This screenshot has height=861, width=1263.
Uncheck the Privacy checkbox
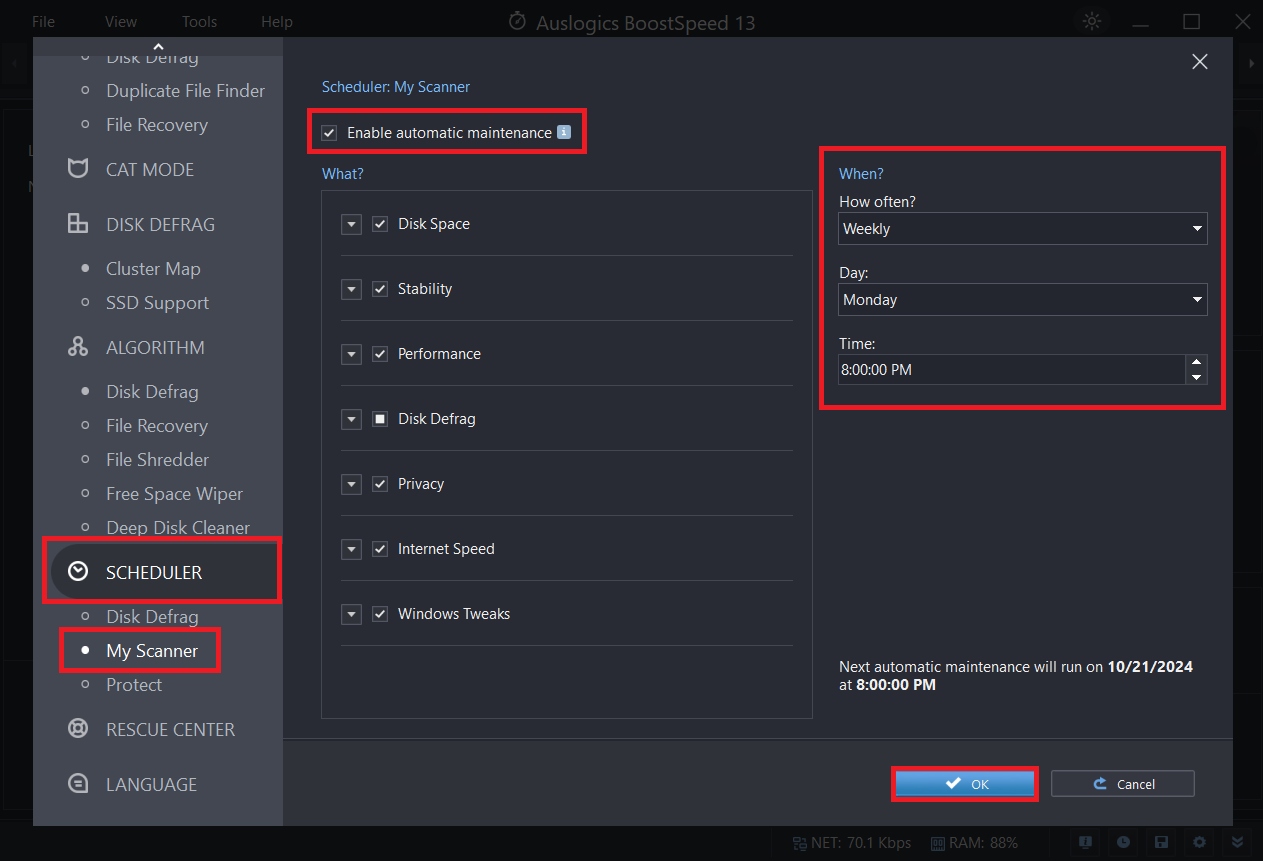(380, 484)
